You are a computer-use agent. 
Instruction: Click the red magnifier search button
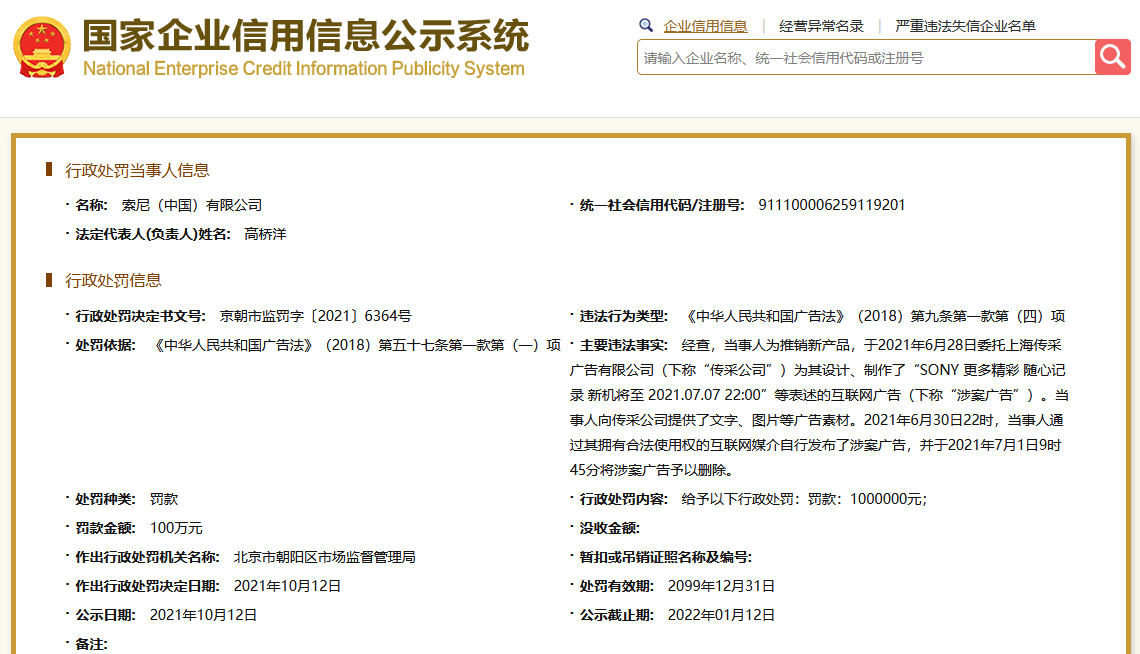(x=1112, y=57)
